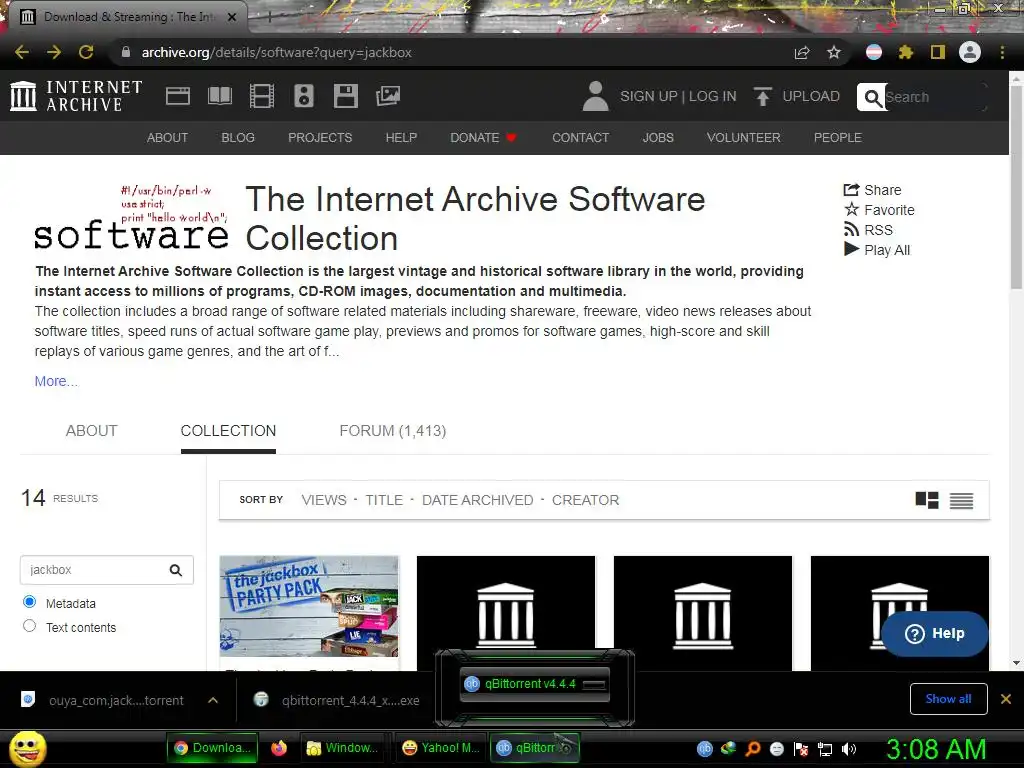This screenshot has width=1024, height=768.
Task: Switch to Windows folder taskbar button
Action: tap(343, 748)
